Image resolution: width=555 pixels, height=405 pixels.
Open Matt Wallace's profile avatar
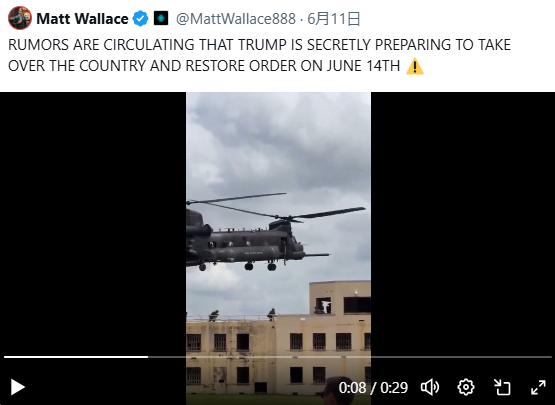coord(20,18)
